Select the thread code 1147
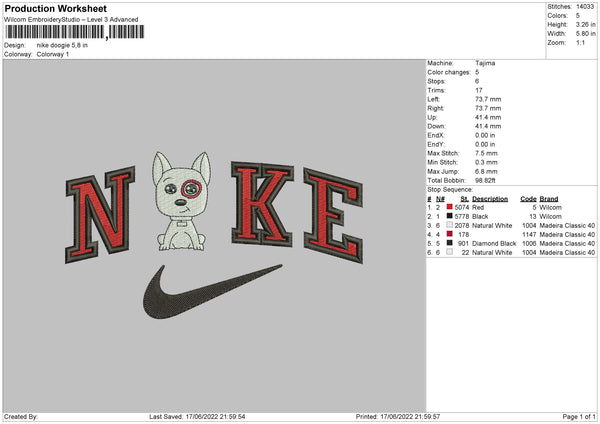600x424 pixels. (529, 235)
